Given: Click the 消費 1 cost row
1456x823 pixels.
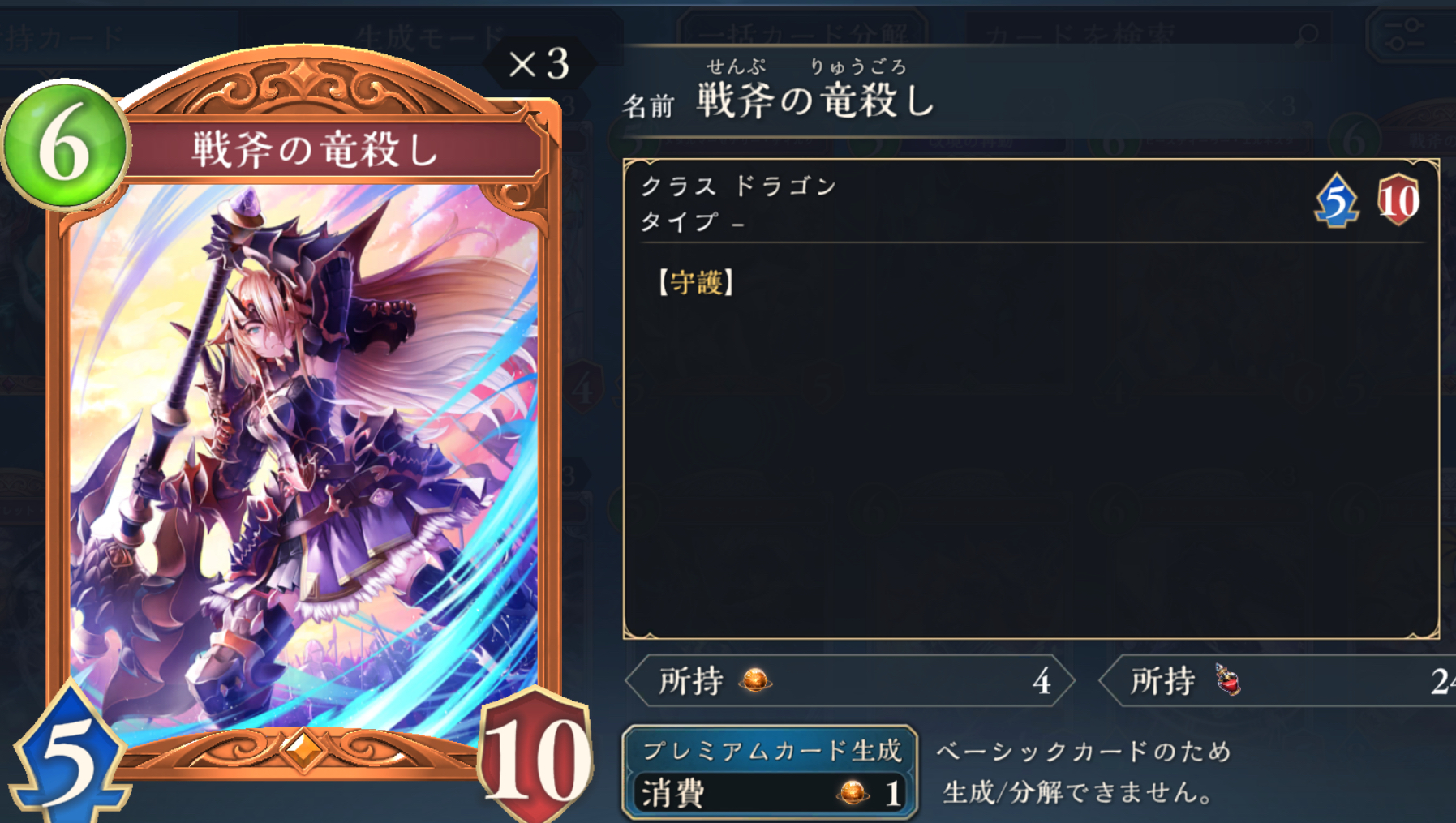Looking at the screenshot, I should [x=770, y=793].
